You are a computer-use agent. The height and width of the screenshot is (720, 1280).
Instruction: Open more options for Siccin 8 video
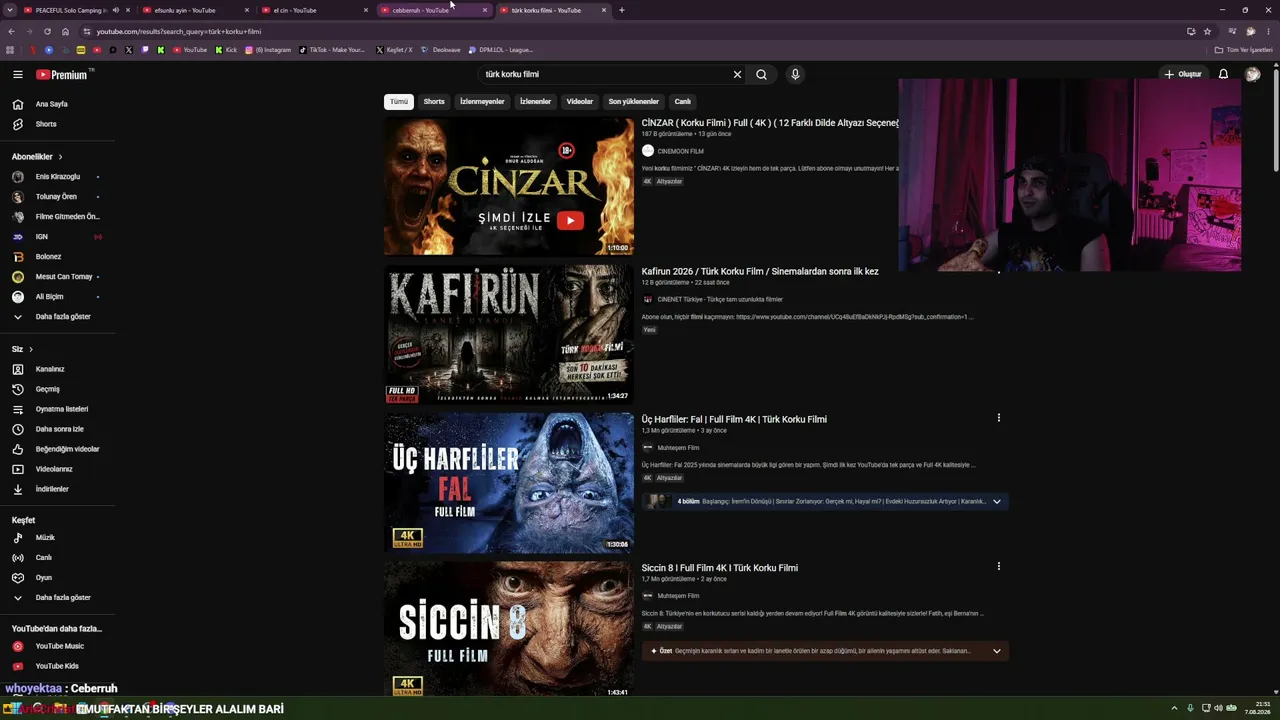point(998,566)
